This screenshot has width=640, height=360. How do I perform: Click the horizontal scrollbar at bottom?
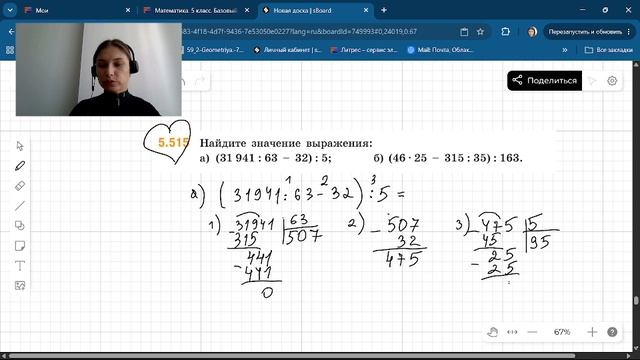(292, 356)
